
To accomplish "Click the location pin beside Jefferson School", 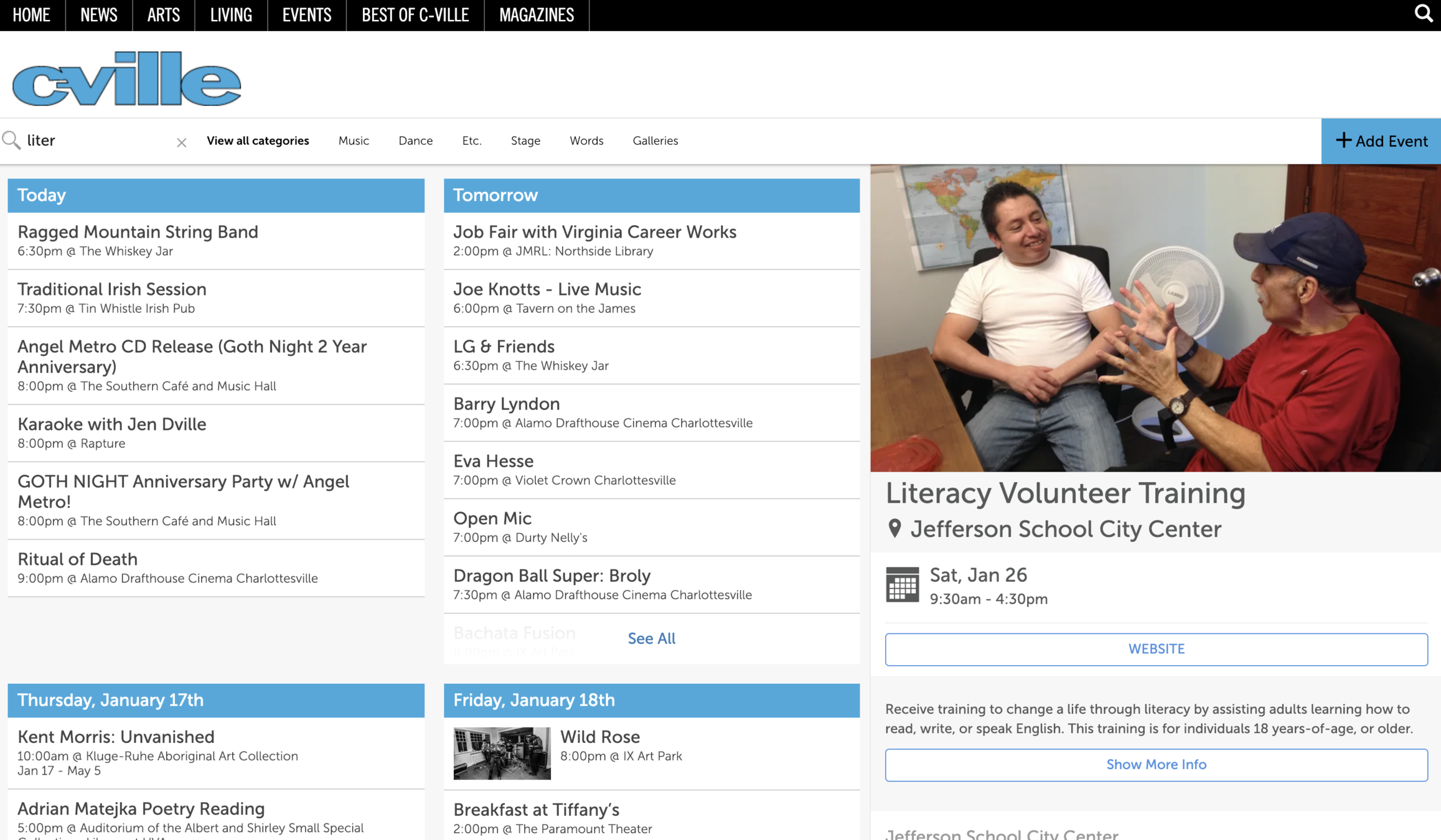I will click(x=894, y=528).
